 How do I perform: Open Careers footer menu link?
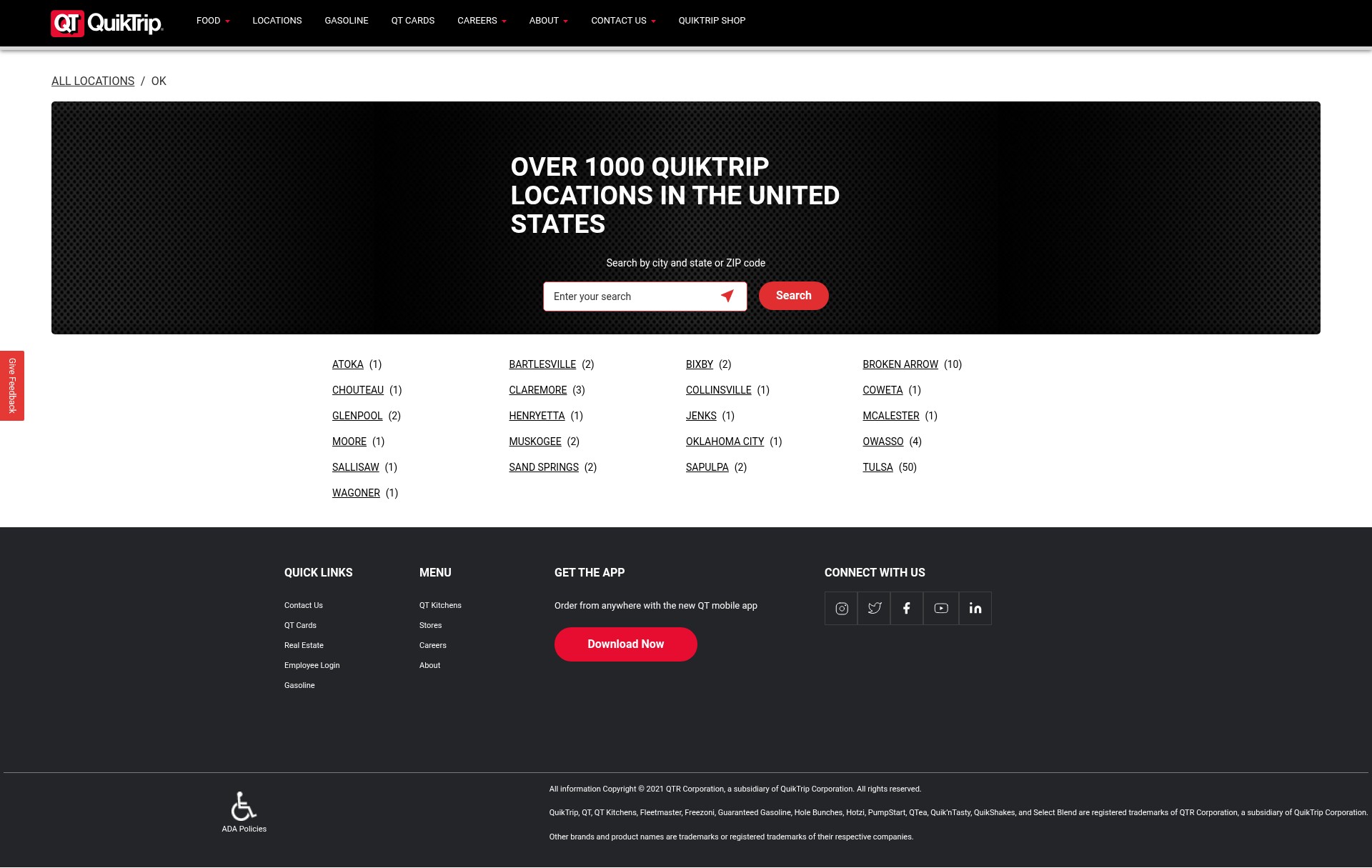pos(433,645)
